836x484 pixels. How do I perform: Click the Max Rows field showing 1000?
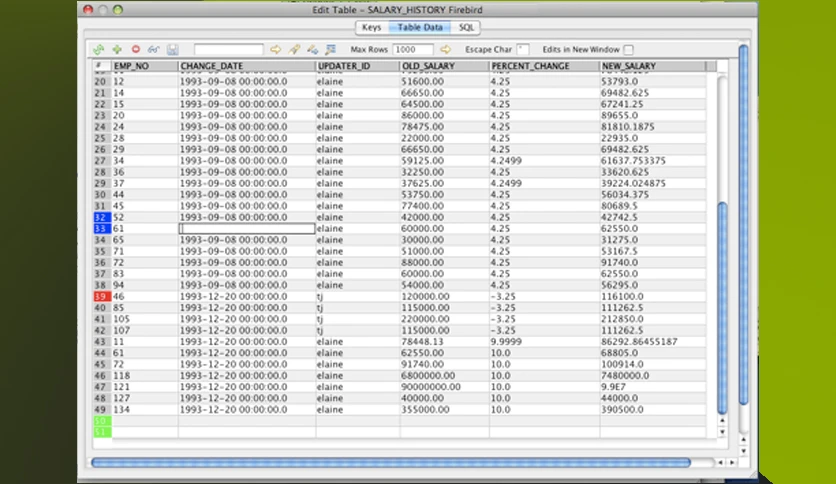[x=413, y=50]
